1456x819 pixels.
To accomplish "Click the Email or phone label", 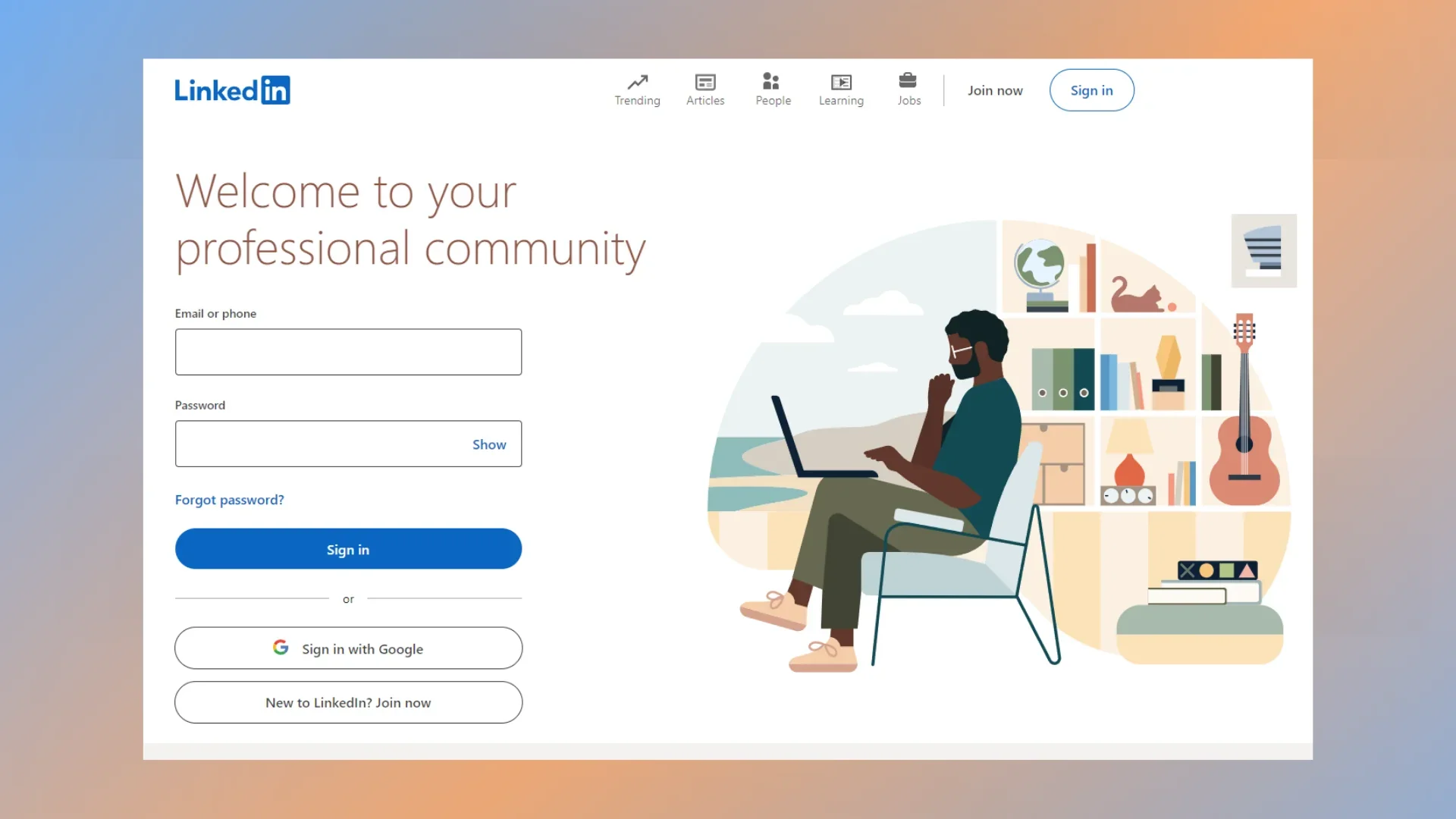I will click(x=215, y=313).
